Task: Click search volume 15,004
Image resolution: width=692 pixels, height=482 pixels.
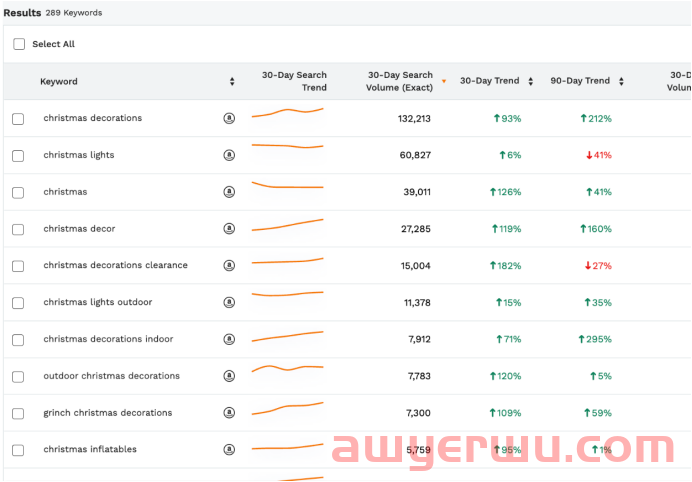Action: point(416,266)
